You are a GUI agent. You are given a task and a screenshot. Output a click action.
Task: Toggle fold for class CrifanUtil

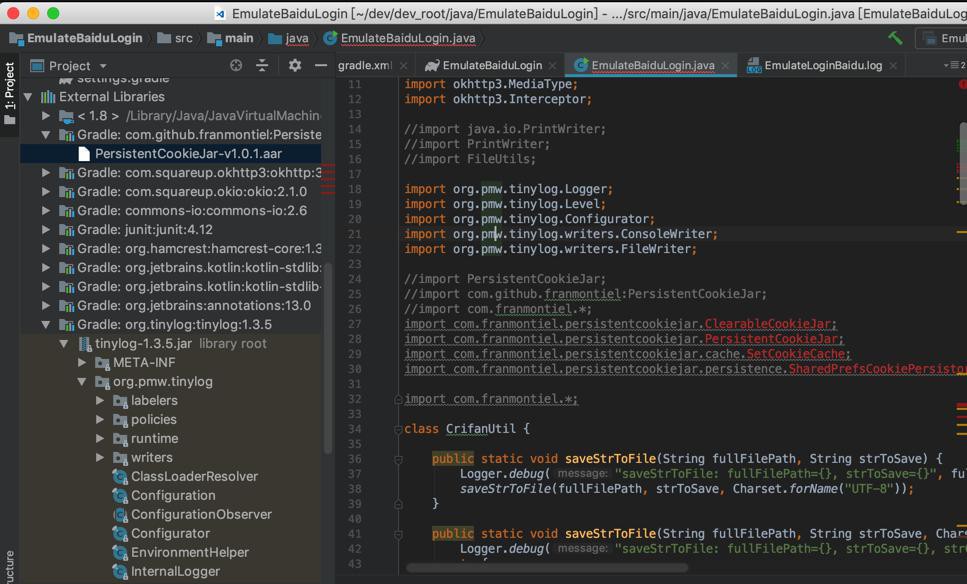[x=398, y=429]
